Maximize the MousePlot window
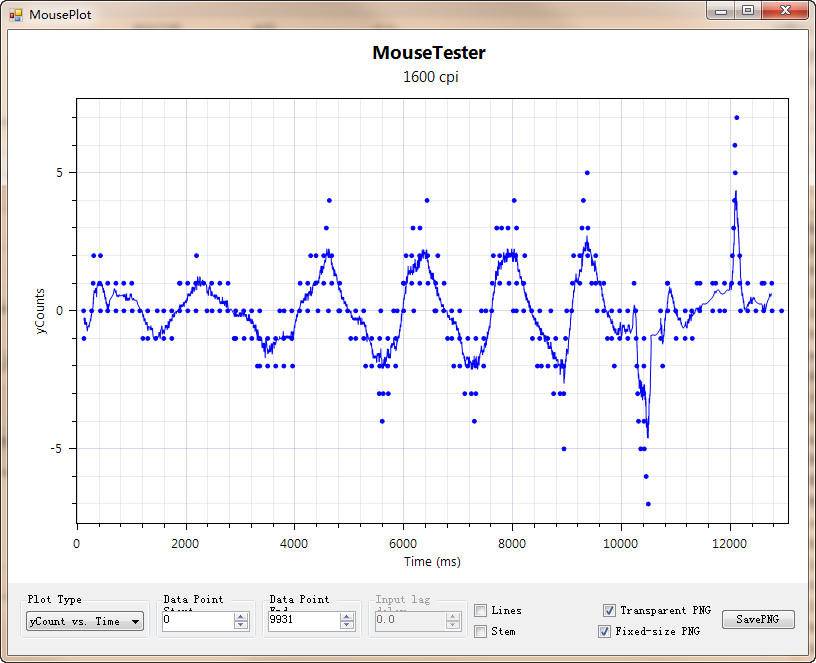 pos(747,11)
